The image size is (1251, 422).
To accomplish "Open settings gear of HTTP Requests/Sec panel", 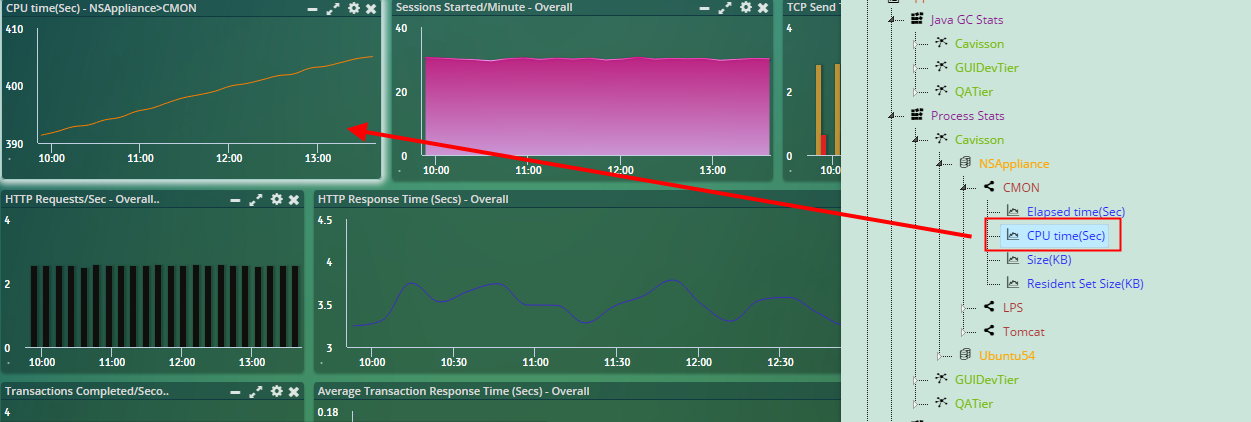I will coord(276,200).
